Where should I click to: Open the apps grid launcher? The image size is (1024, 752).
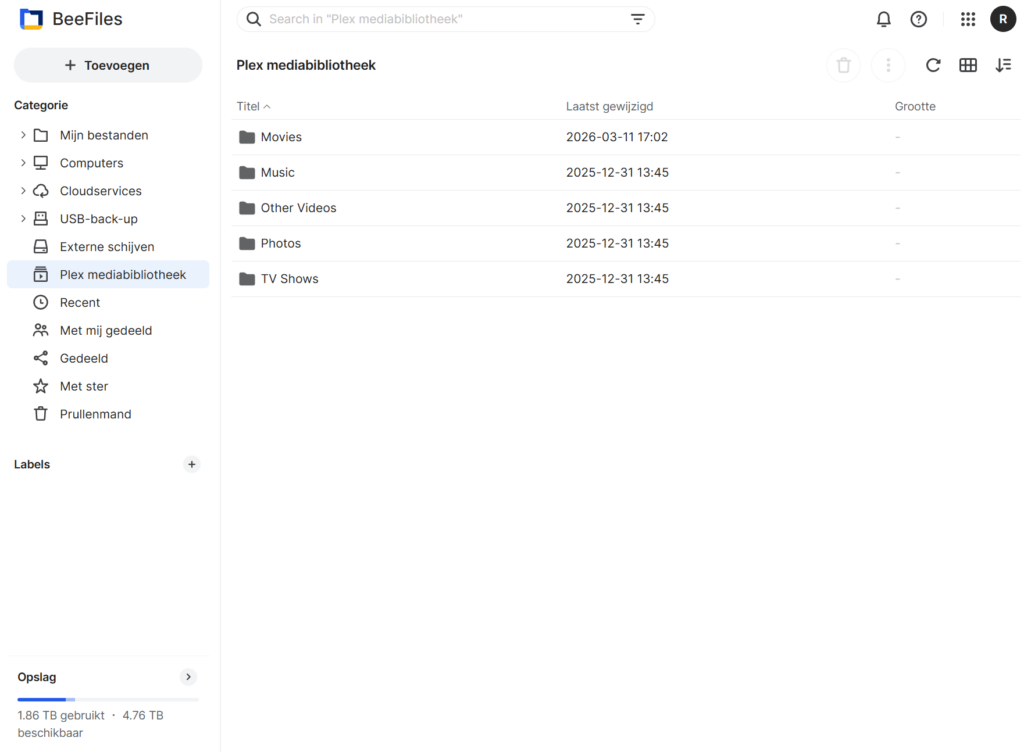click(x=967, y=19)
